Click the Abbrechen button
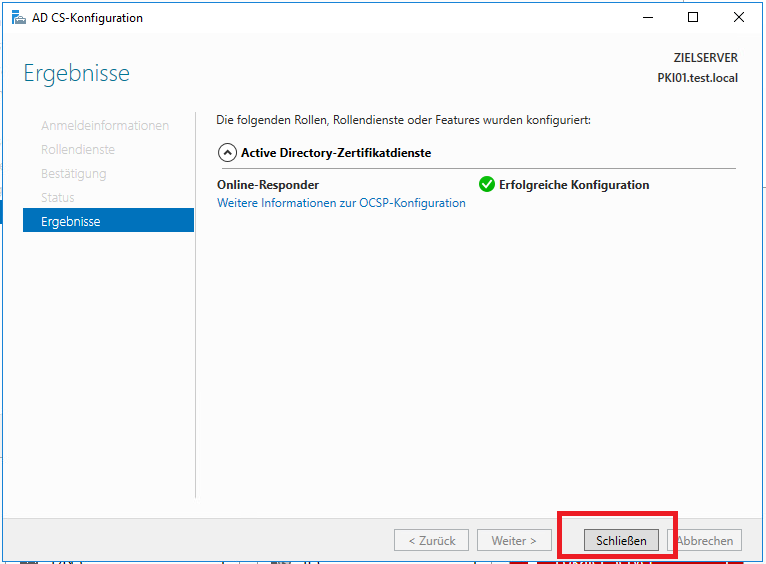This screenshot has width=766, height=564. [706, 540]
